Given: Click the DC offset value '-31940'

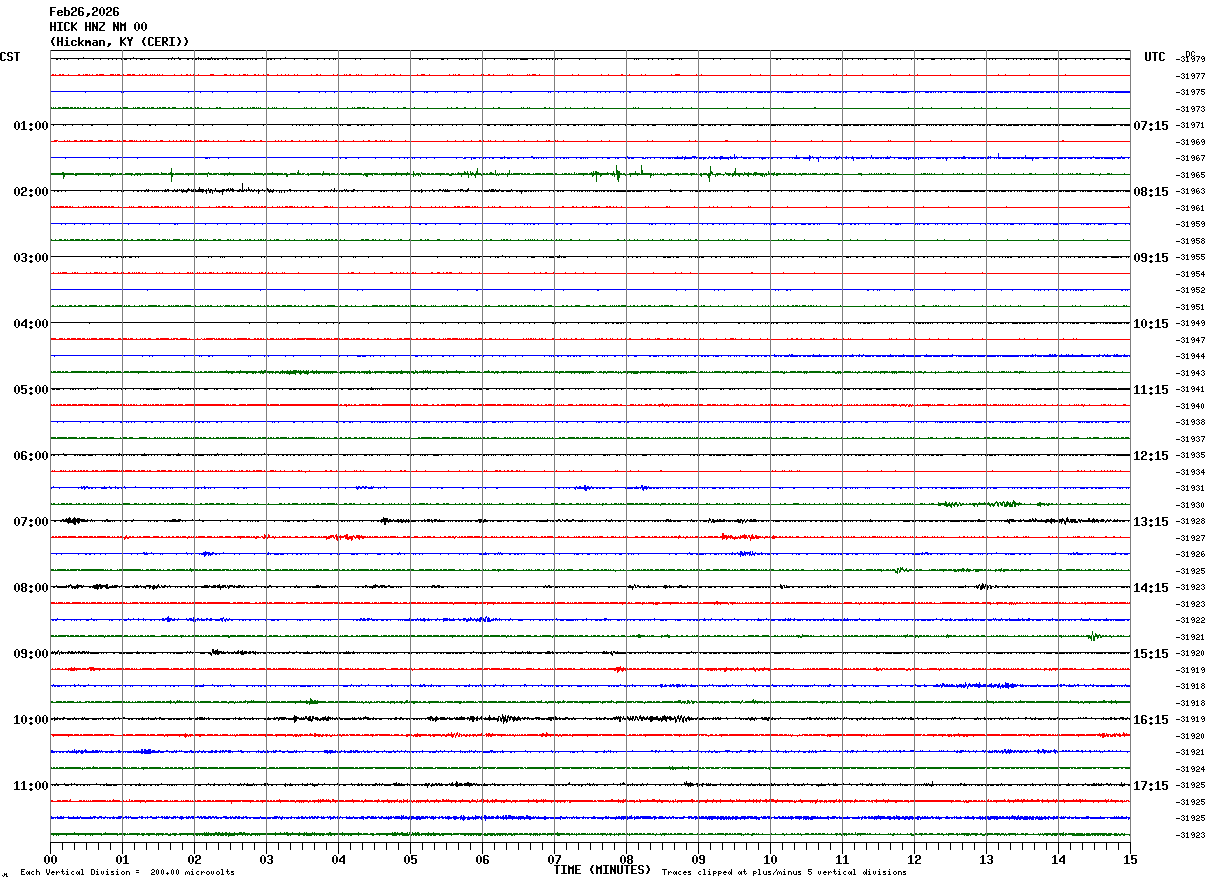Looking at the screenshot, I should coord(1191,406).
